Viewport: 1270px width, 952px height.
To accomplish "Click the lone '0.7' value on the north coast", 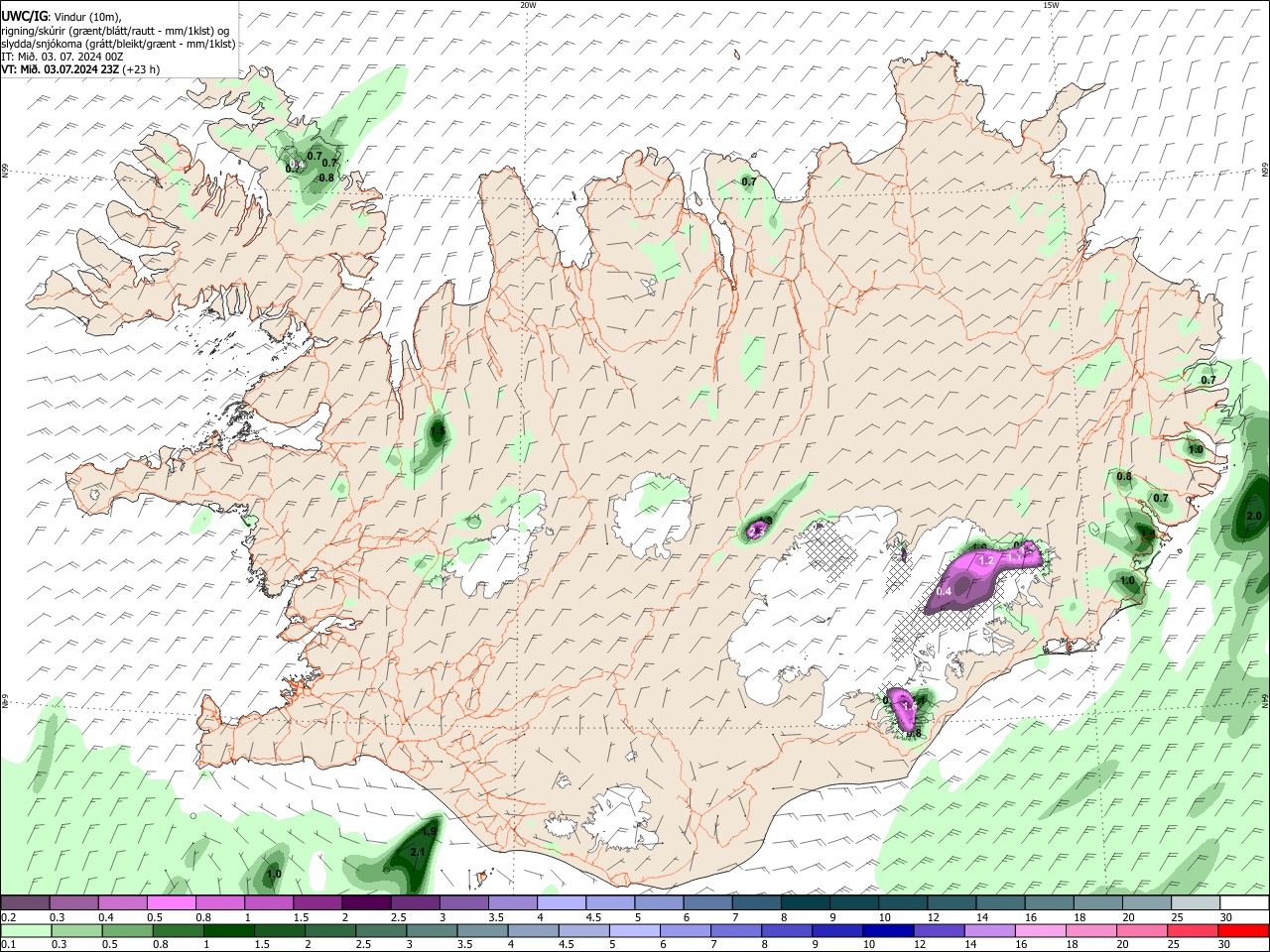I will tap(749, 181).
